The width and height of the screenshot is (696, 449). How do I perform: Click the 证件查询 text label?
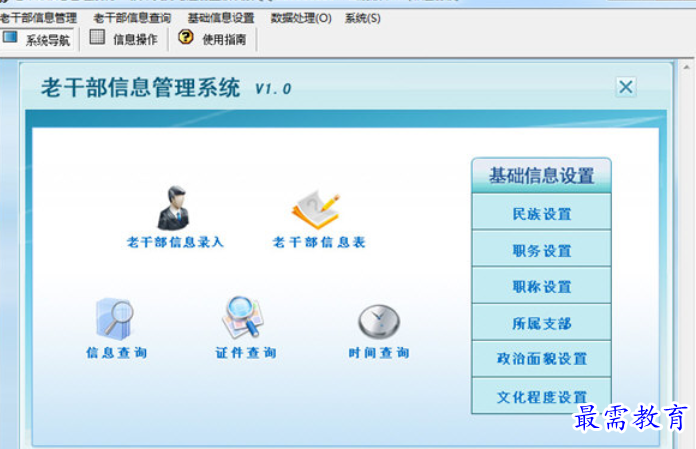pyautogui.click(x=246, y=353)
